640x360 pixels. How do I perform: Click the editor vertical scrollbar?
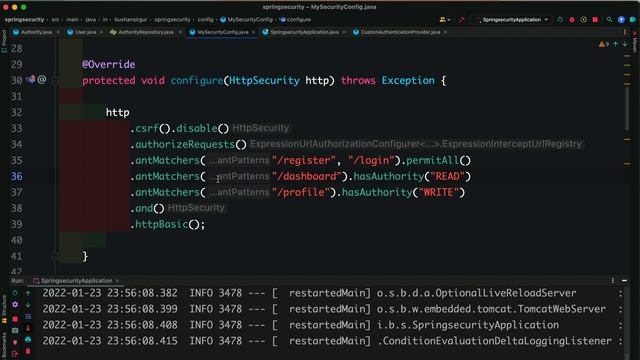(627, 108)
